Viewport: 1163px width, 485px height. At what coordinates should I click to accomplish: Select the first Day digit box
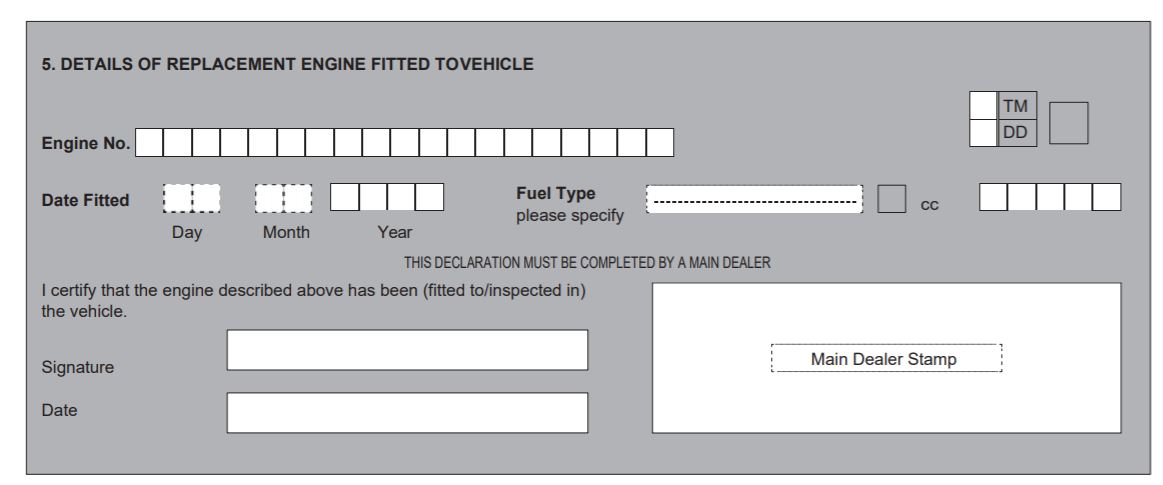[177, 199]
